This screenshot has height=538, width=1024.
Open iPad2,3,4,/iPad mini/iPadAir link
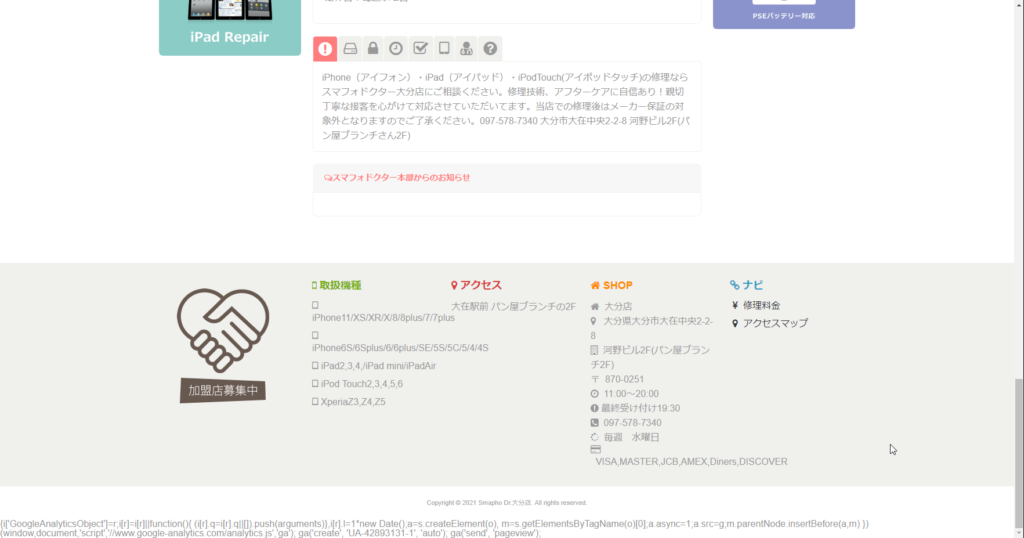pos(378,366)
